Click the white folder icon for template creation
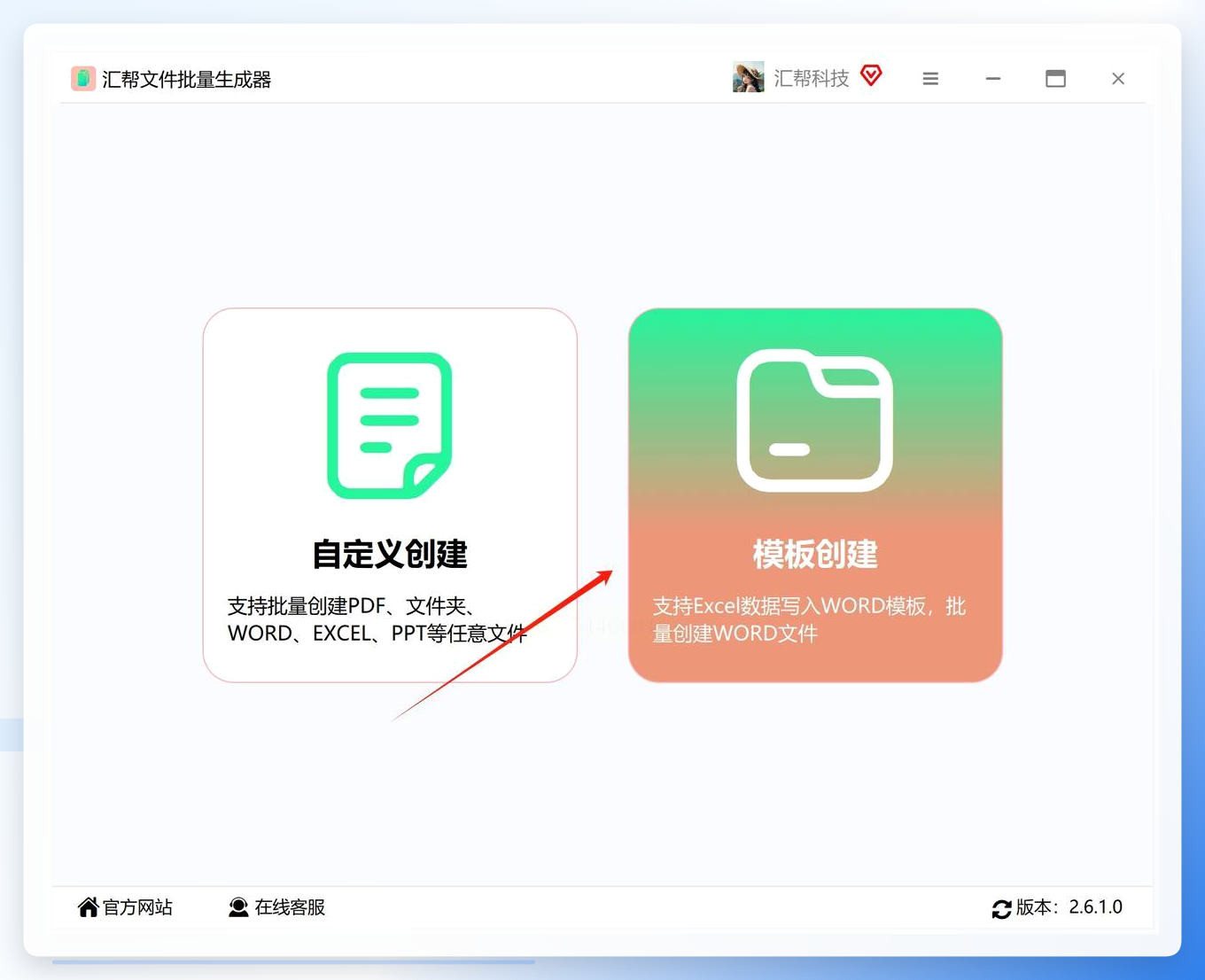This screenshot has height=980, width=1205. pyautogui.click(x=815, y=421)
